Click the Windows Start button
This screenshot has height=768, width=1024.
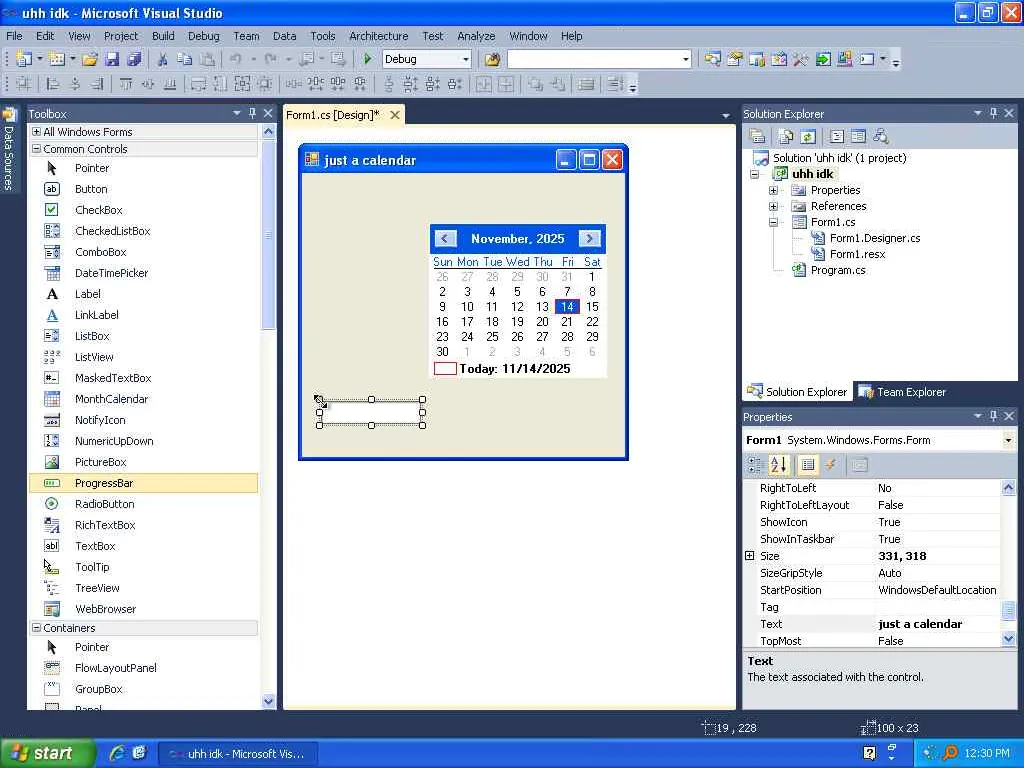coord(48,754)
